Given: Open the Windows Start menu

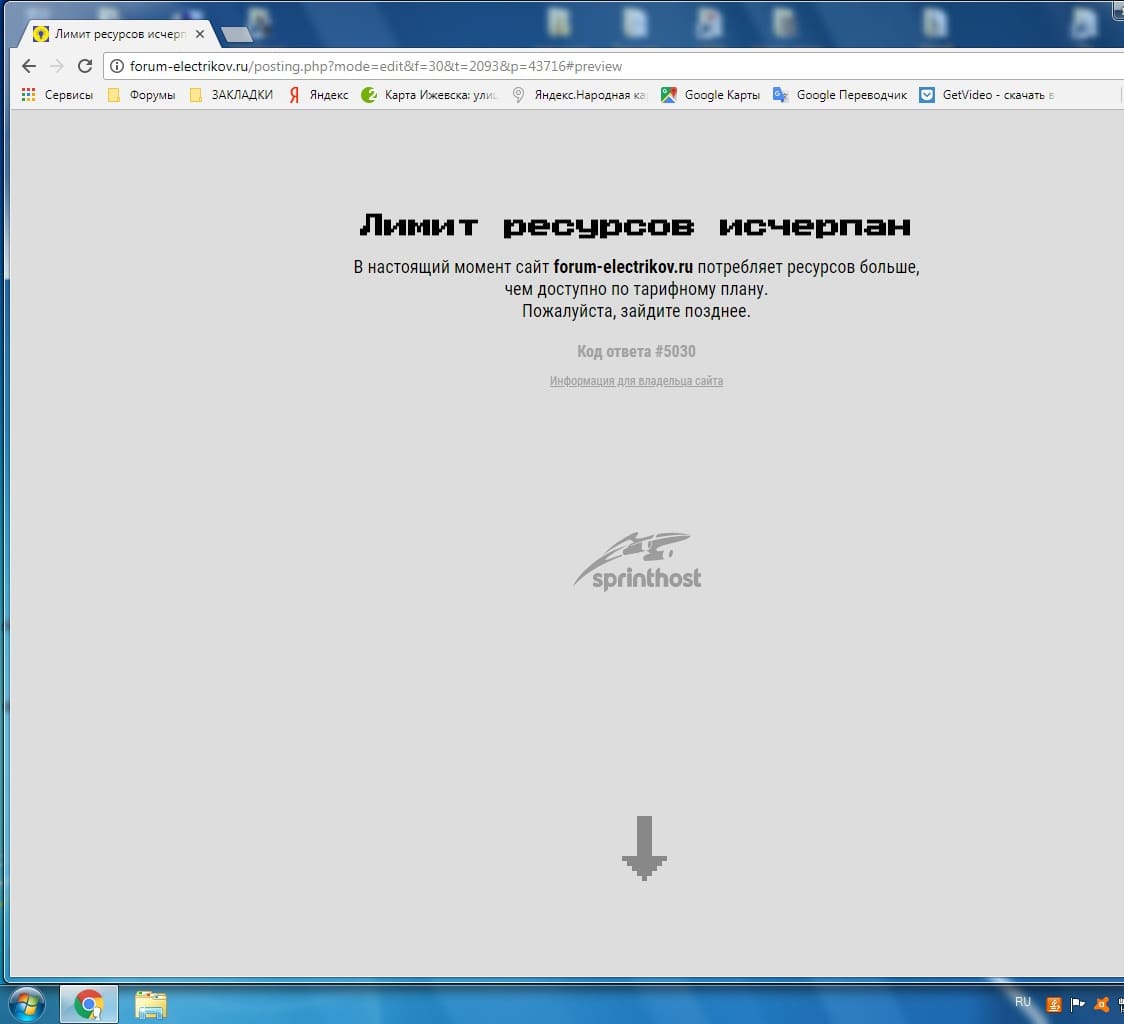Looking at the screenshot, I should [x=26, y=1003].
